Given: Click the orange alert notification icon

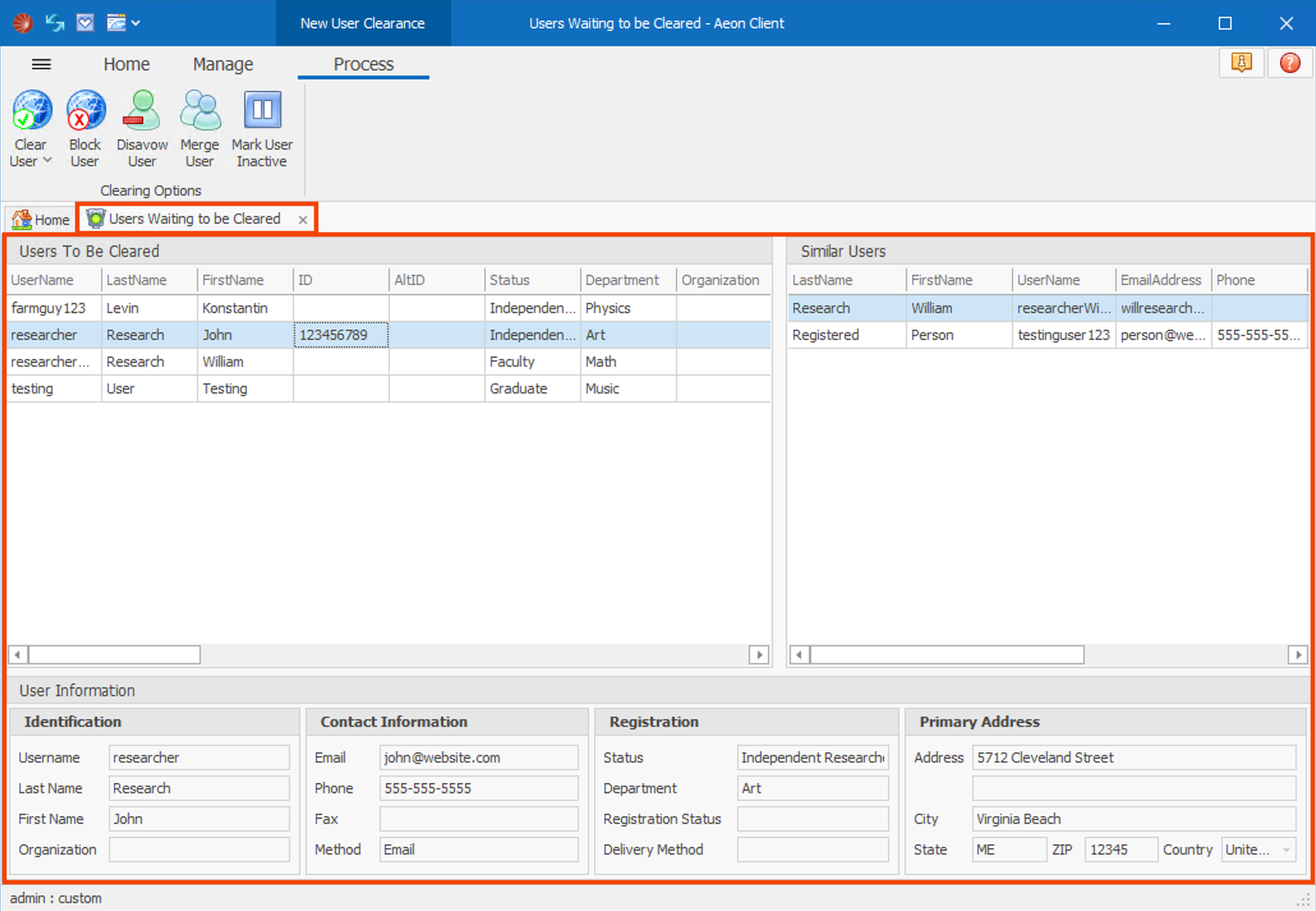Looking at the screenshot, I should point(1241,63).
